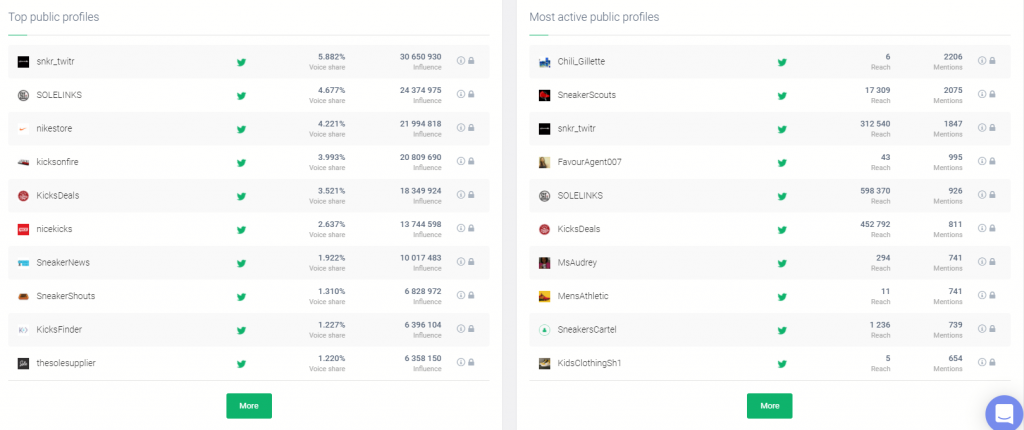Click the 598 370 reach value
Image resolution: width=1024 pixels, height=430 pixels.
(x=874, y=191)
